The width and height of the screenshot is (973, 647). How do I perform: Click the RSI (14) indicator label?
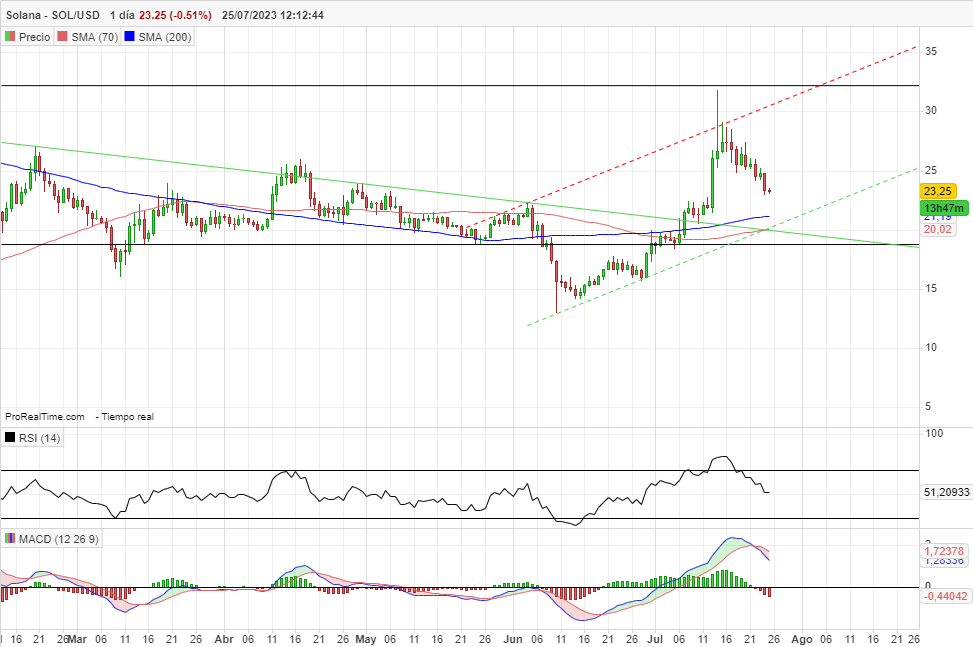pos(39,438)
